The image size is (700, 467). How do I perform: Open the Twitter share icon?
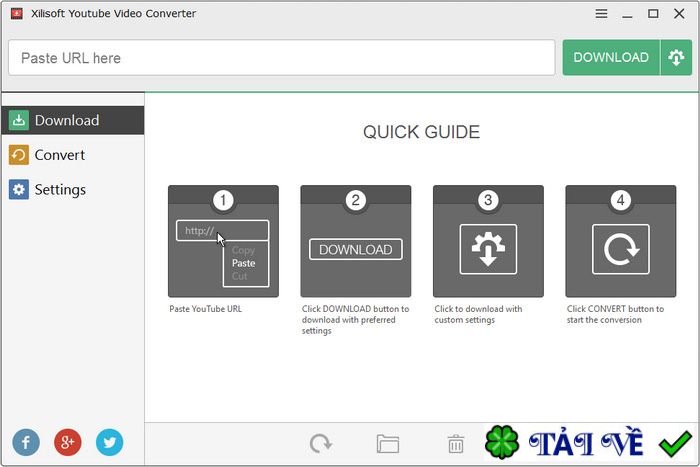[109, 442]
